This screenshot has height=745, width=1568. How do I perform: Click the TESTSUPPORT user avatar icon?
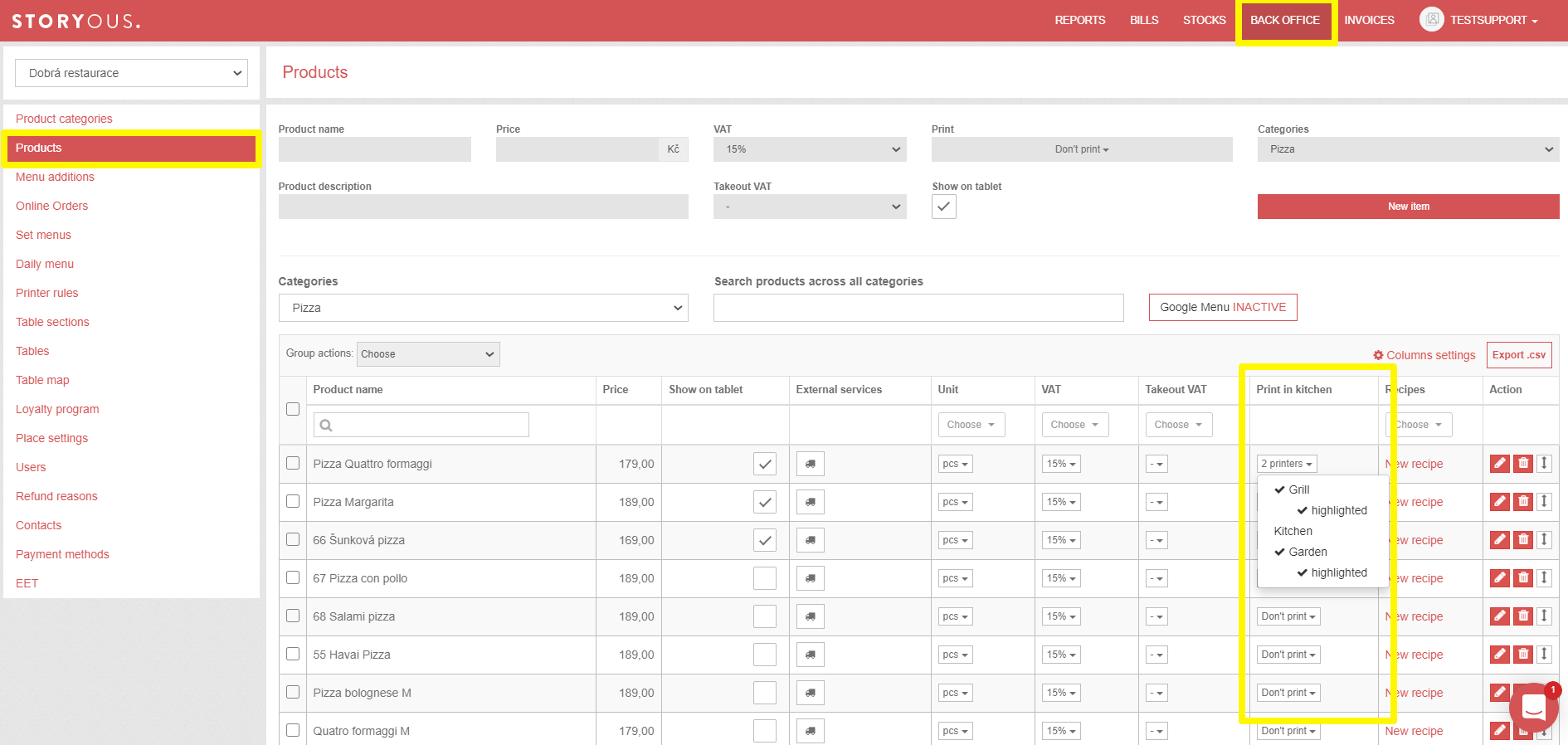coord(1432,19)
